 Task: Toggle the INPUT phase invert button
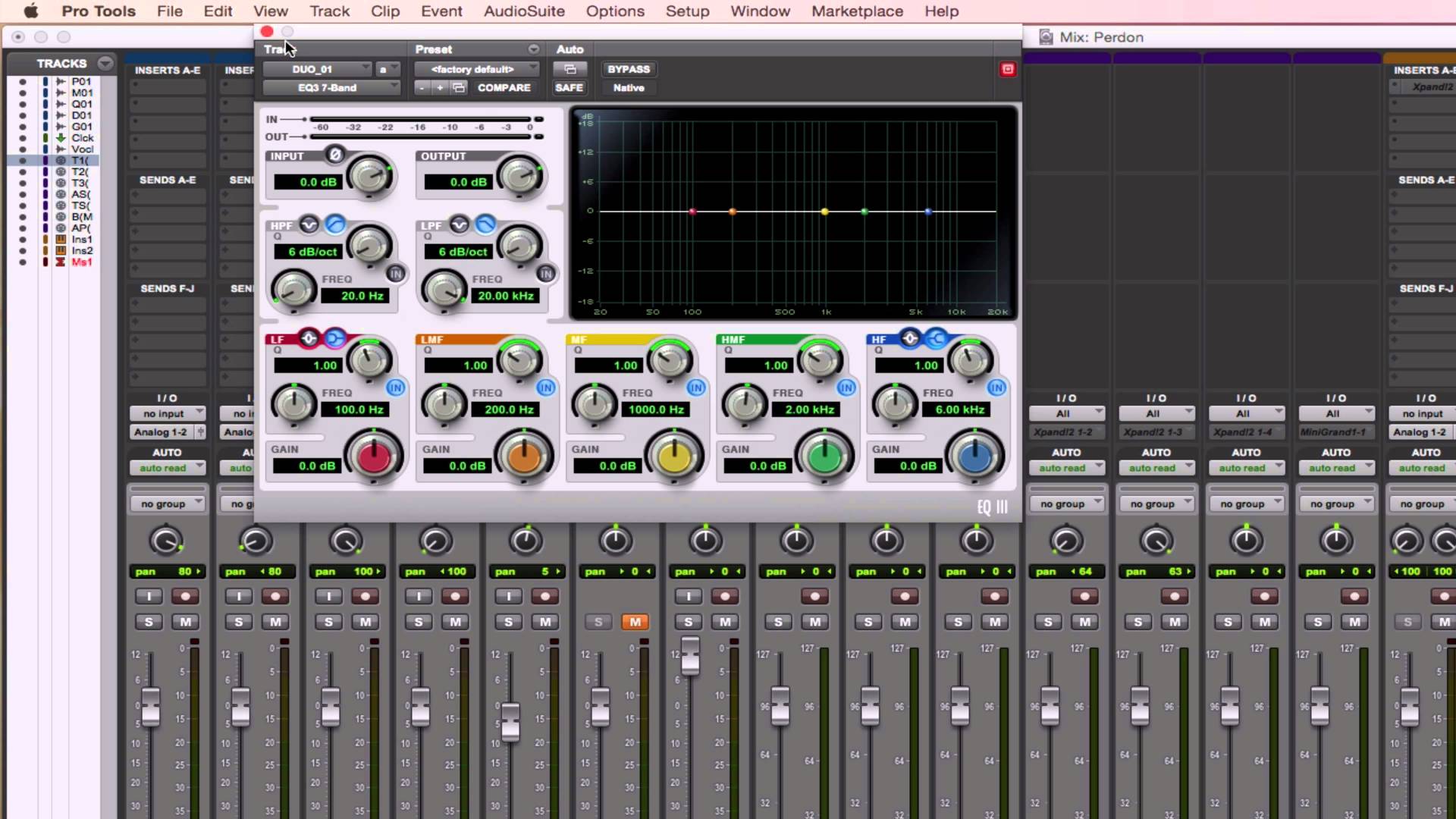(334, 155)
